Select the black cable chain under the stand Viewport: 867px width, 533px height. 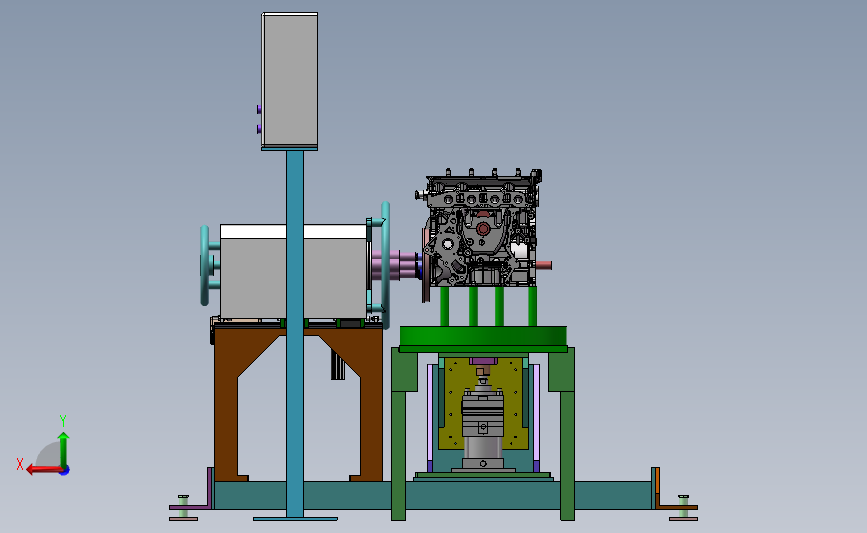(338, 365)
